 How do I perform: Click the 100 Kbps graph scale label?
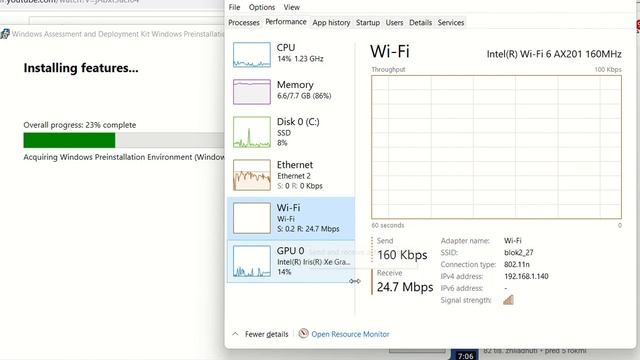(x=608, y=69)
